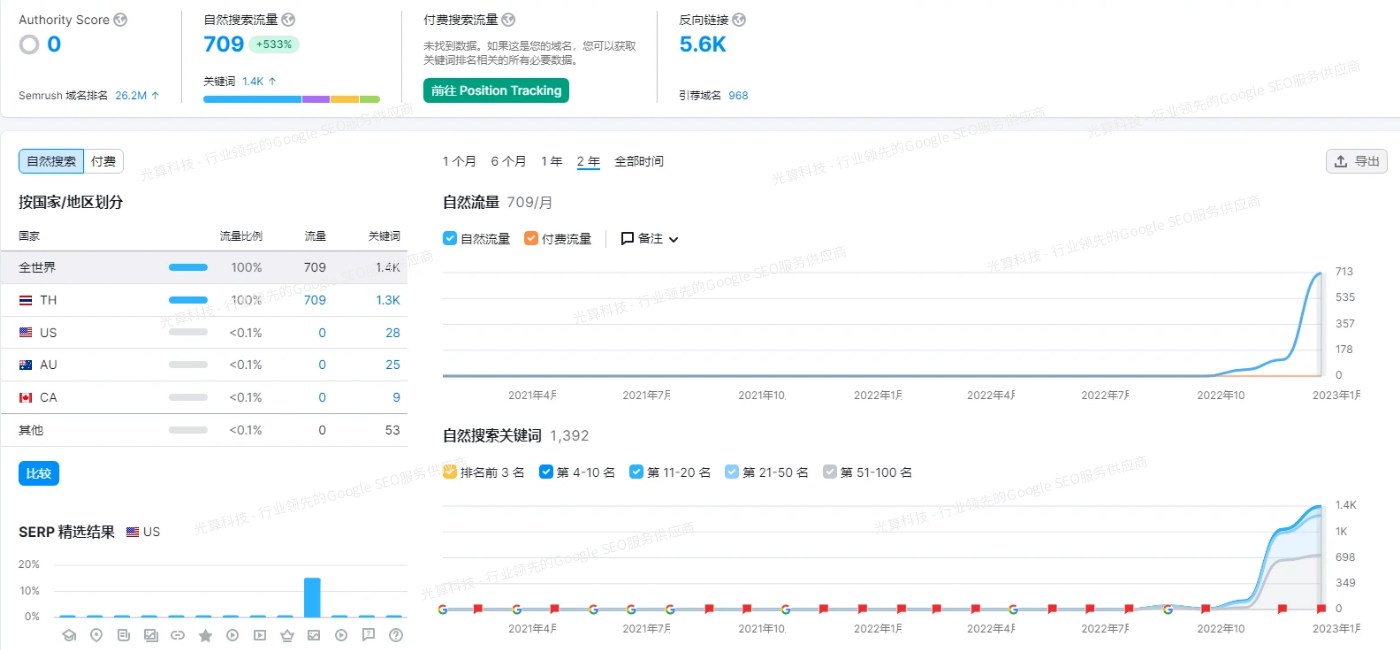This screenshot has width=1400, height=650.
Task: Enable the 第 51-100 名 ranking filter
Action: coord(829,471)
